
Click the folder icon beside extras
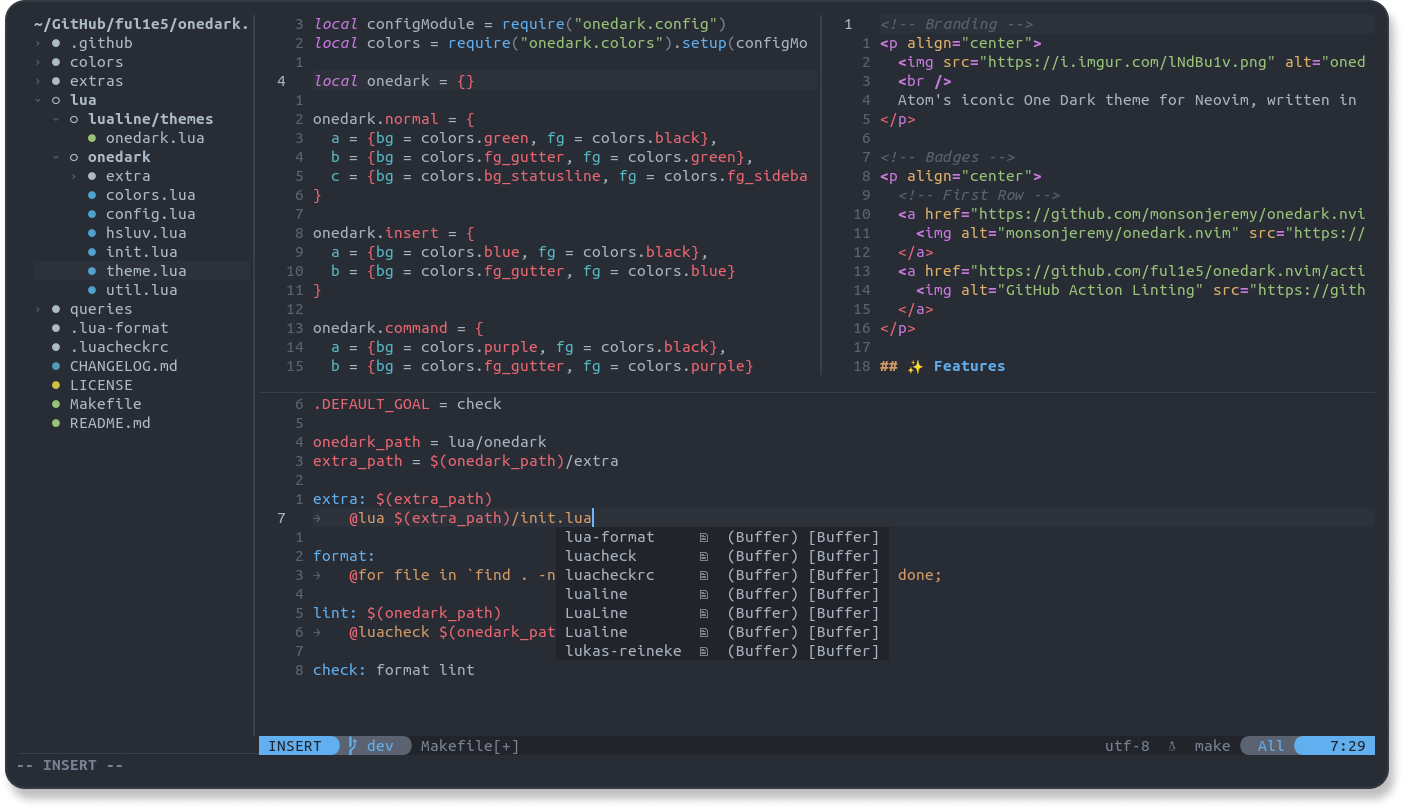pos(56,81)
